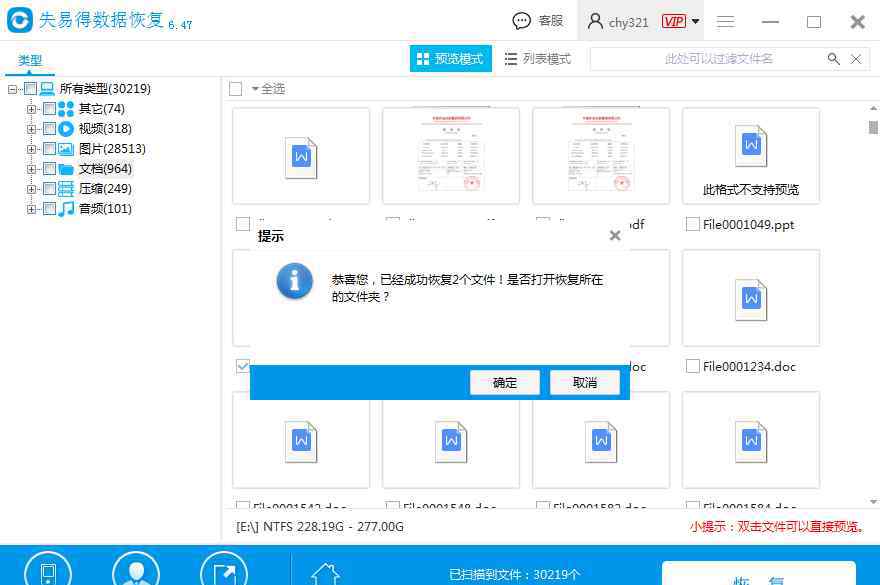Clear the file name filter
Screen dimensions: 880x585
tap(856, 59)
